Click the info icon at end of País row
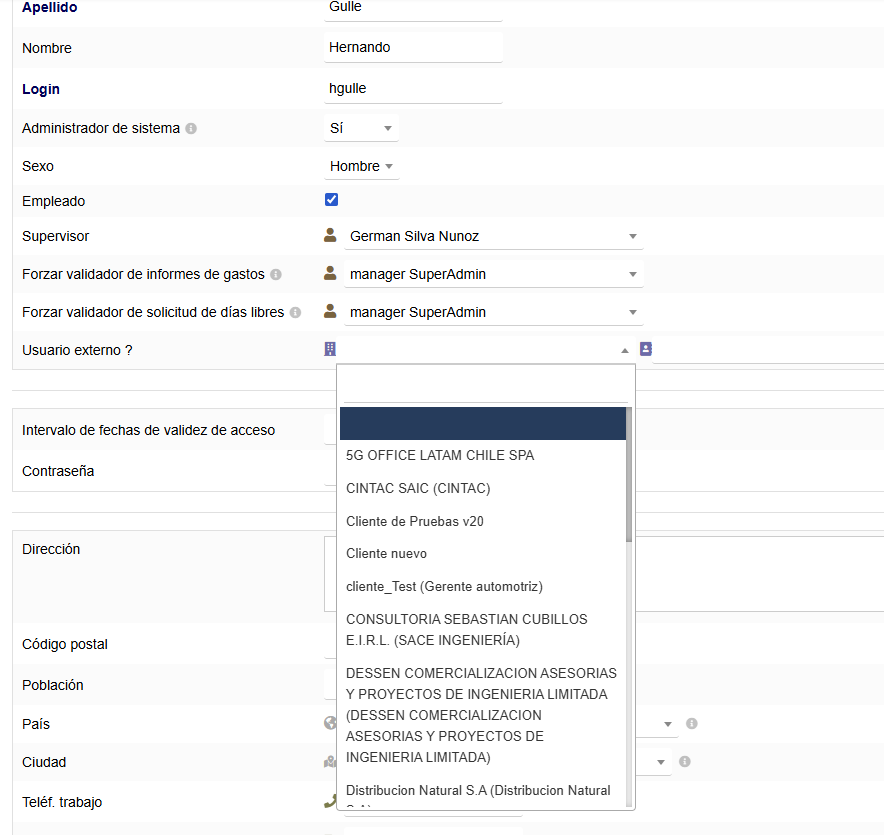The image size is (884, 835). point(691,724)
